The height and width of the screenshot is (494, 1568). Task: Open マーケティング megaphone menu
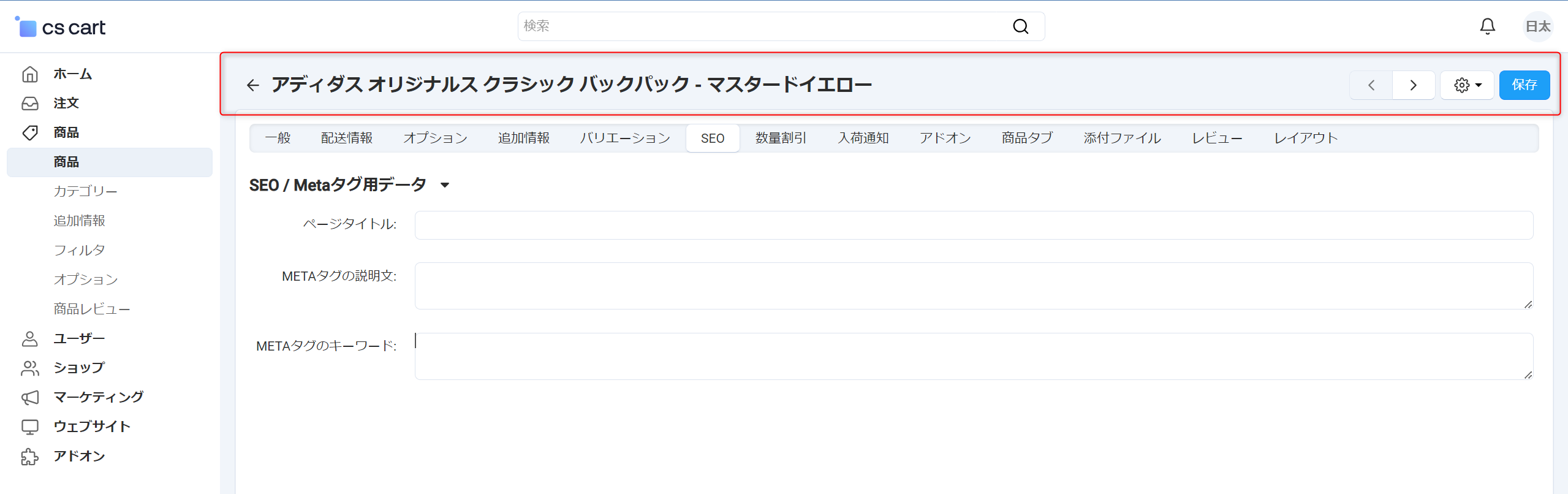[98, 397]
